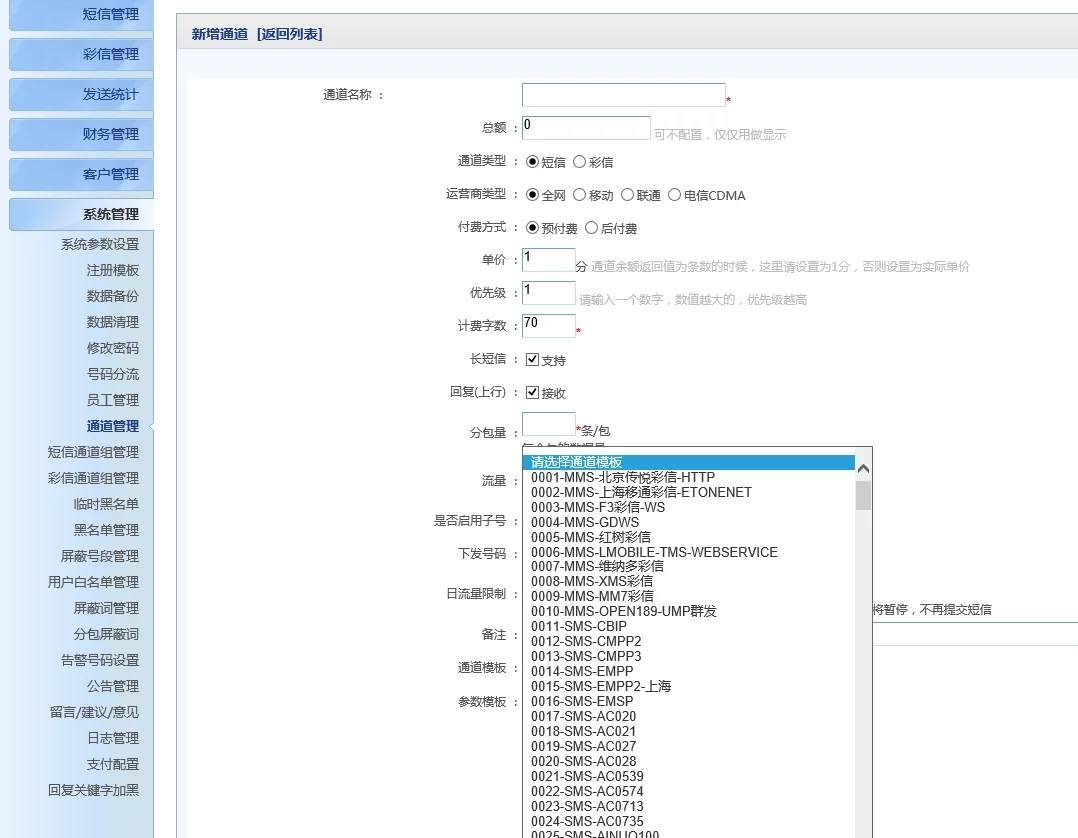This screenshot has height=838, width=1078.
Task: Click the dropdown list scroll-up arrow
Action: 863,468
